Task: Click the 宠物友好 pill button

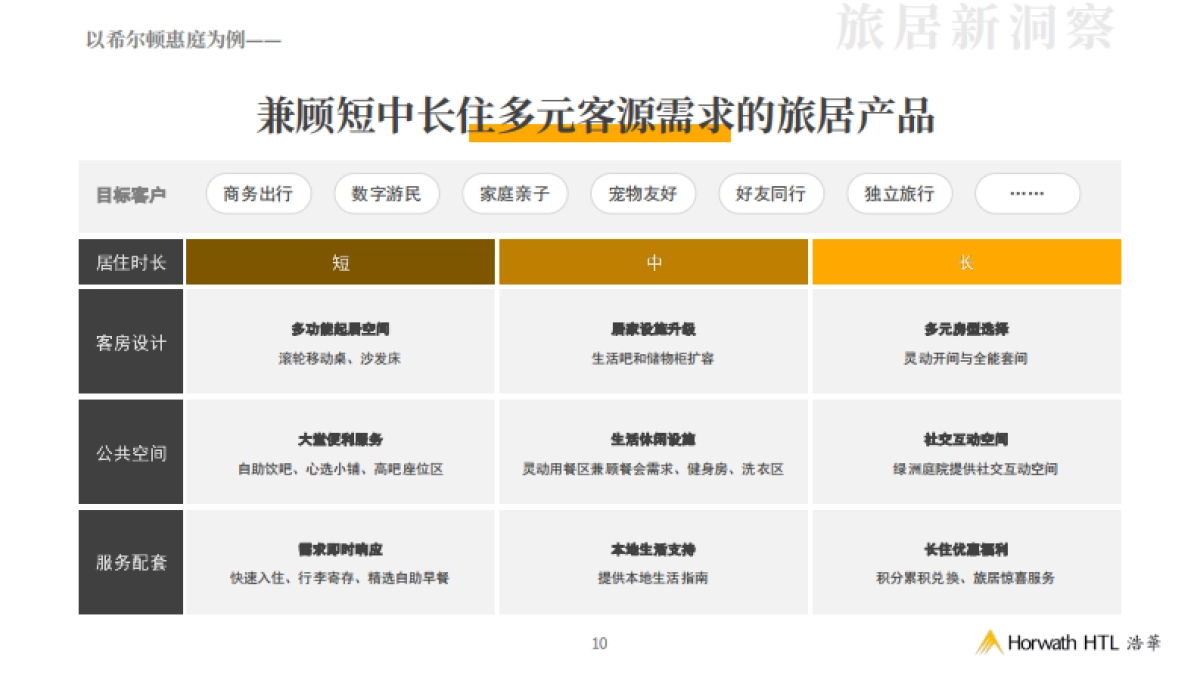Action: tap(642, 194)
